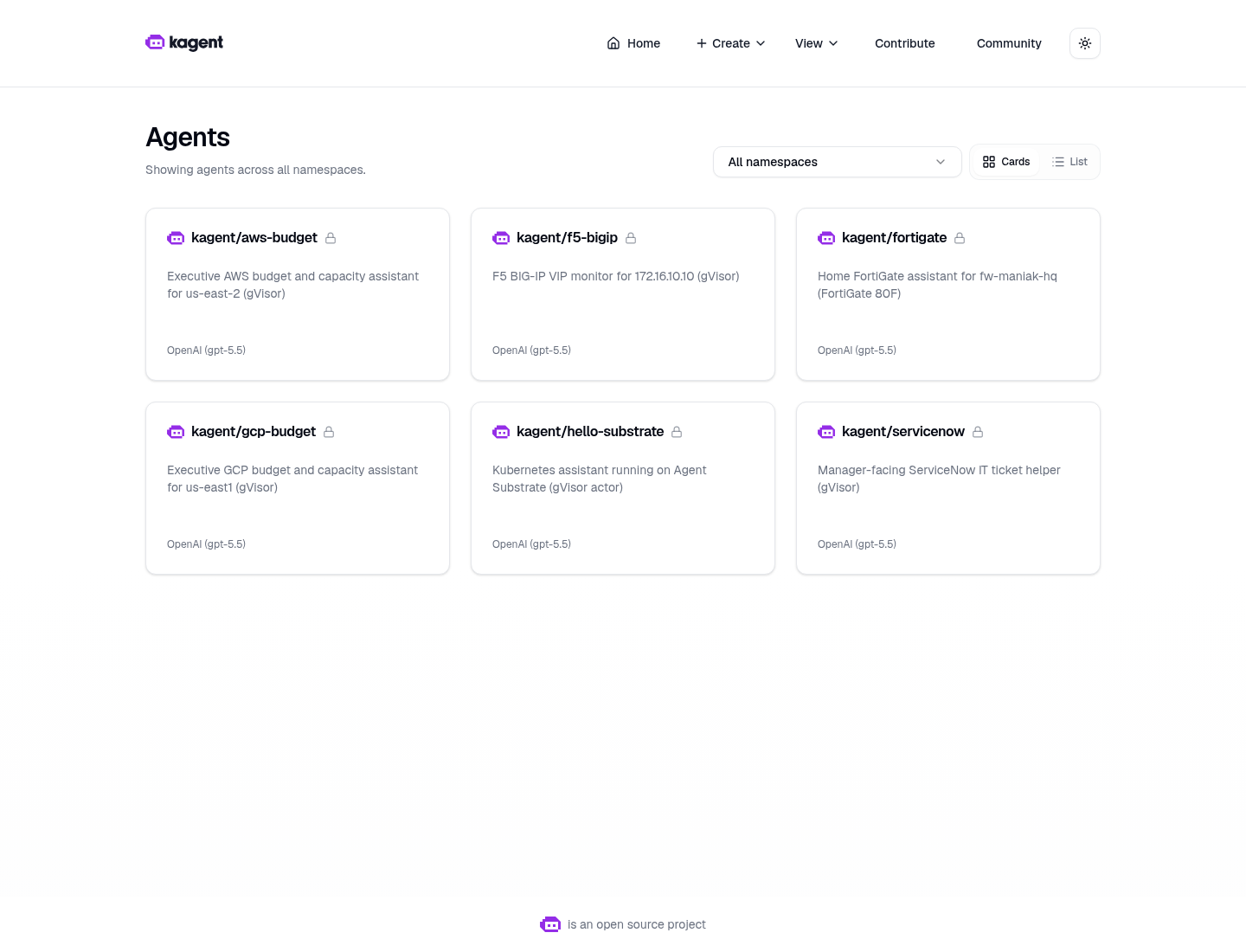
Task: Click 'Home FortiGate assistant' description
Action: click(937, 285)
